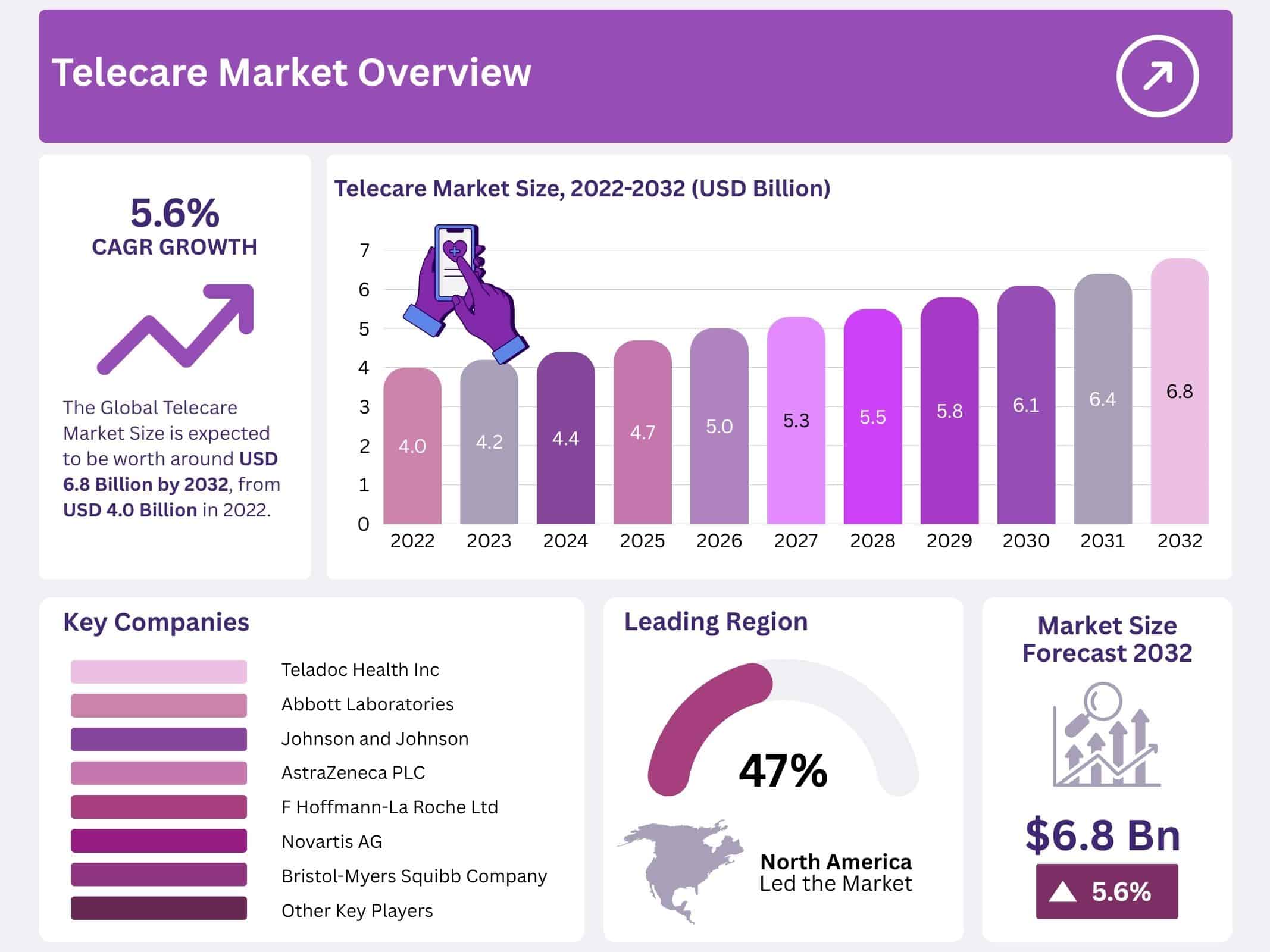The width and height of the screenshot is (1270, 952).
Task: Select the Teladoc Health Inc color swatch
Action: pyautogui.click(x=158, y=671)
